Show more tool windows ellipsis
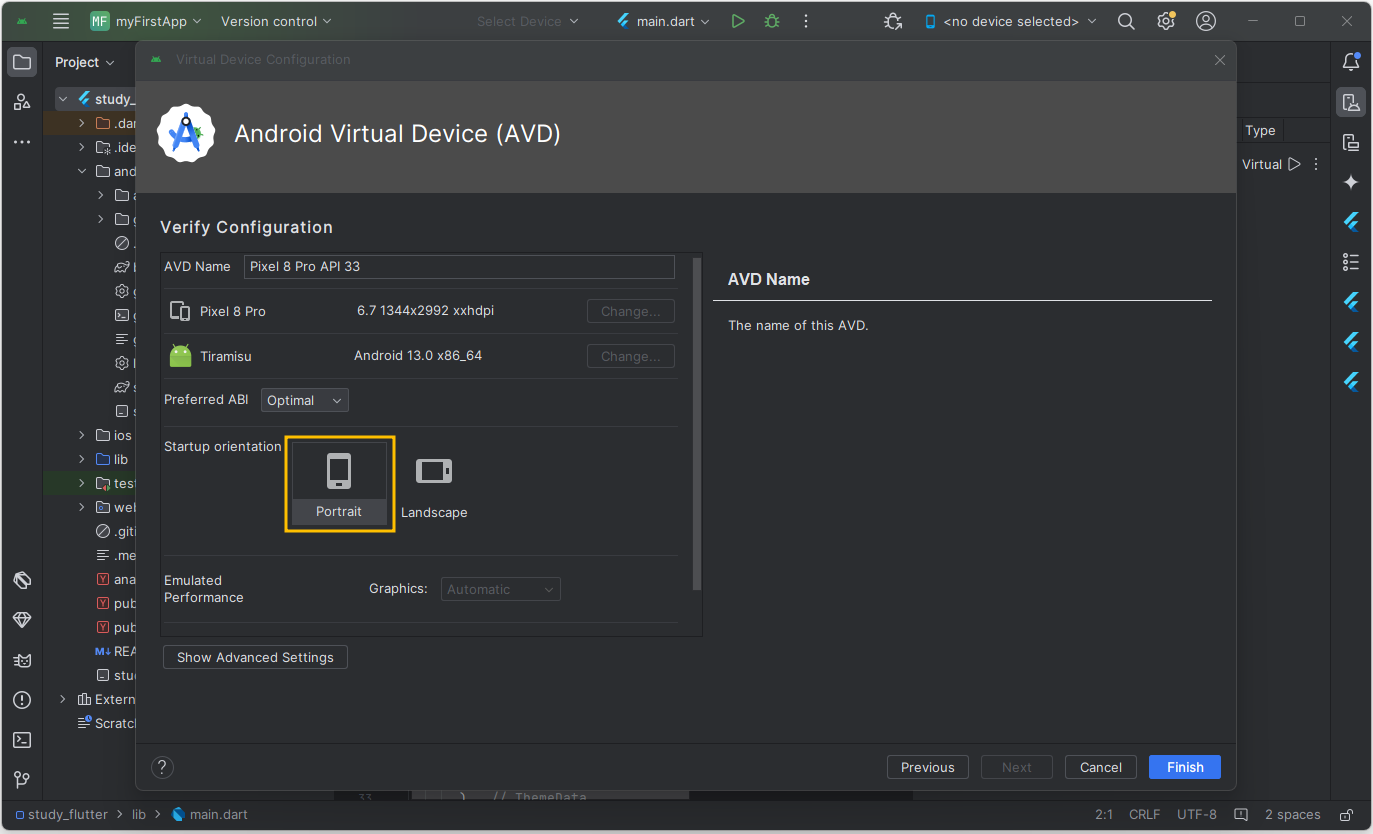Image resolution: width=1373 pixels, height=834 pixels. pyautogui.click(x=22, y=142)
